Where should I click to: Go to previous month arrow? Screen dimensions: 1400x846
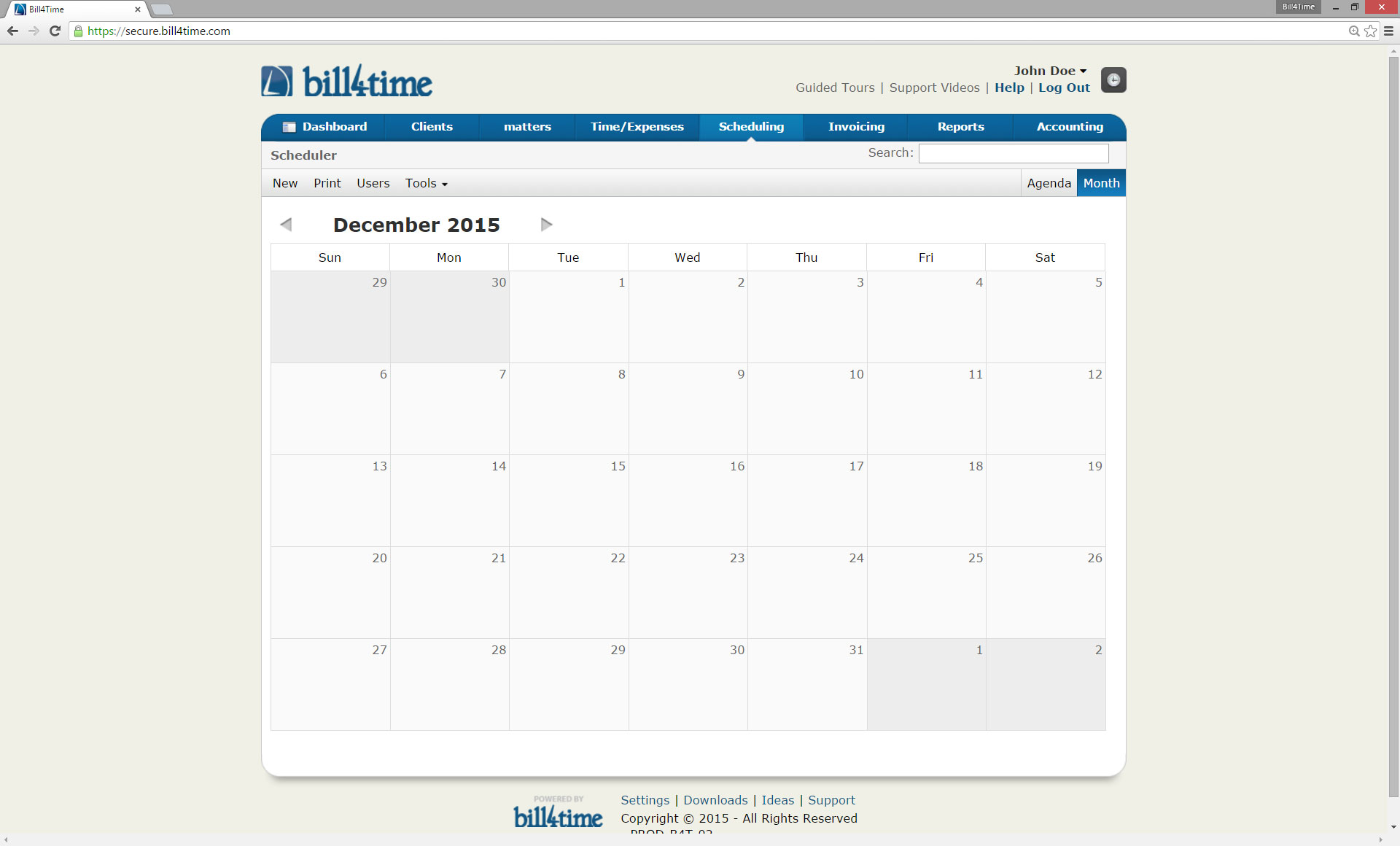click(x=286, y=225)
